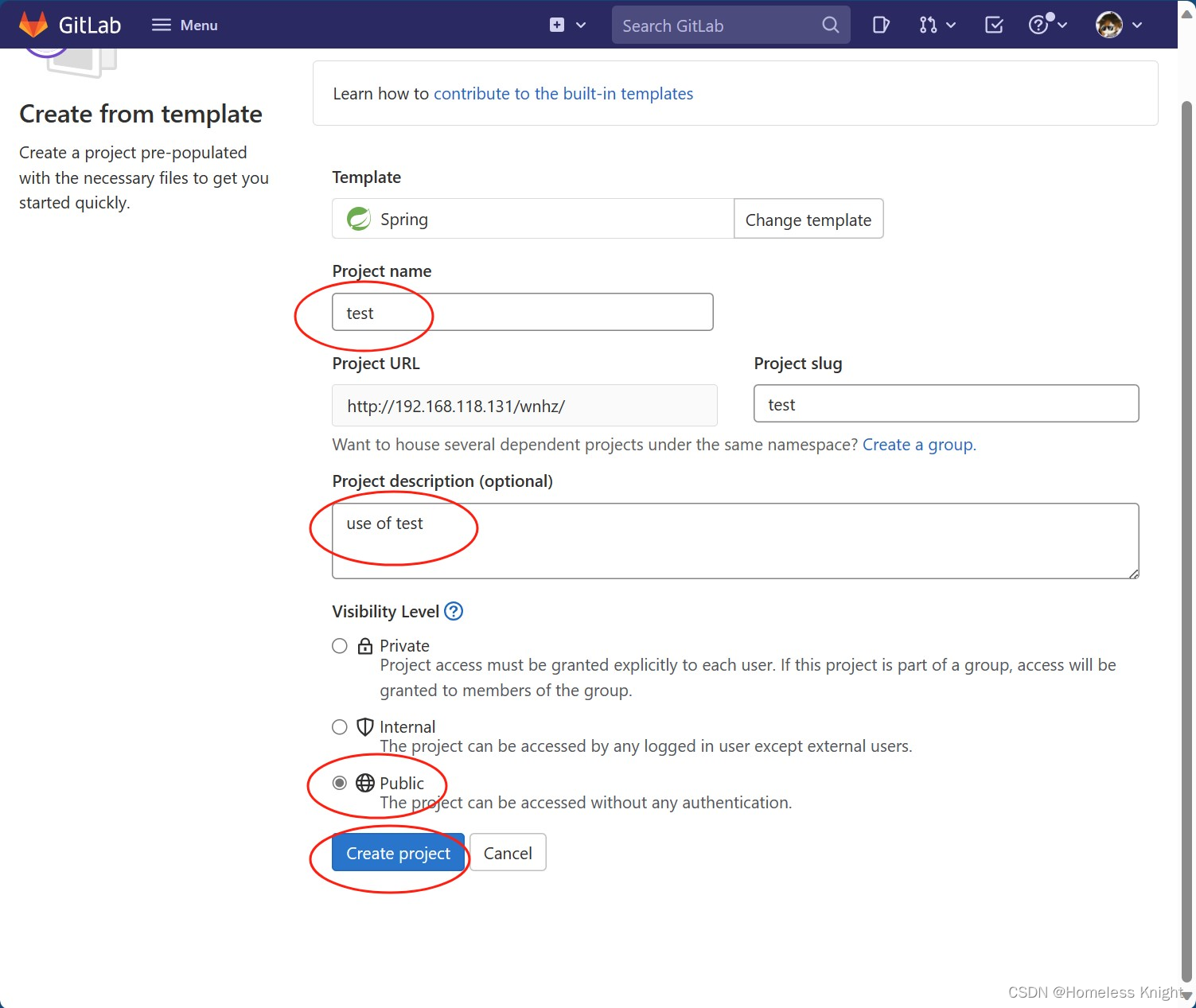Screen dimensions: 1196x1008
Task: Expand the create new dropdown chevron
Action: 581,25
